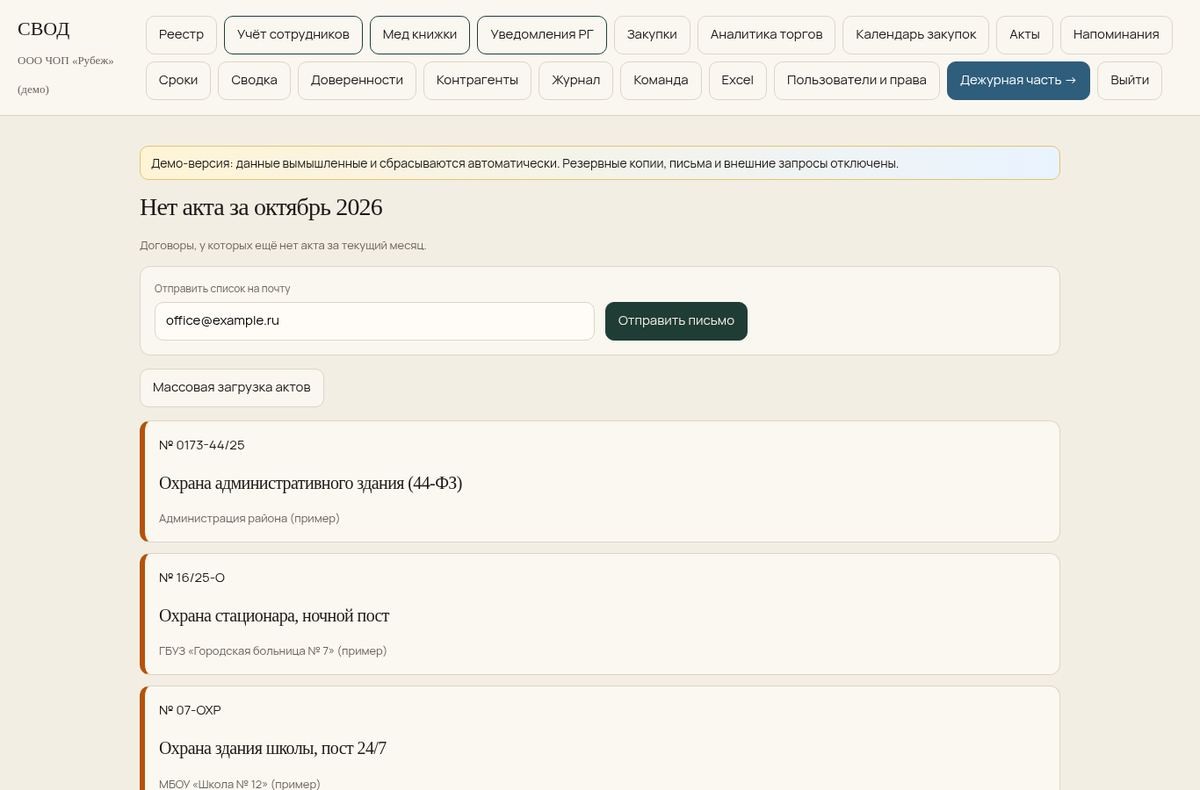Open Мед книжки page

coord(420,35)
